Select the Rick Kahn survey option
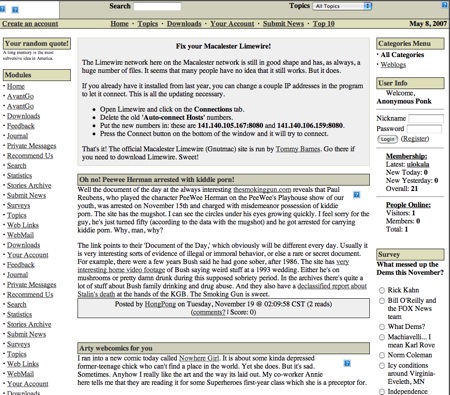Viewport: 450px width, 395px height. coord(382,290)
